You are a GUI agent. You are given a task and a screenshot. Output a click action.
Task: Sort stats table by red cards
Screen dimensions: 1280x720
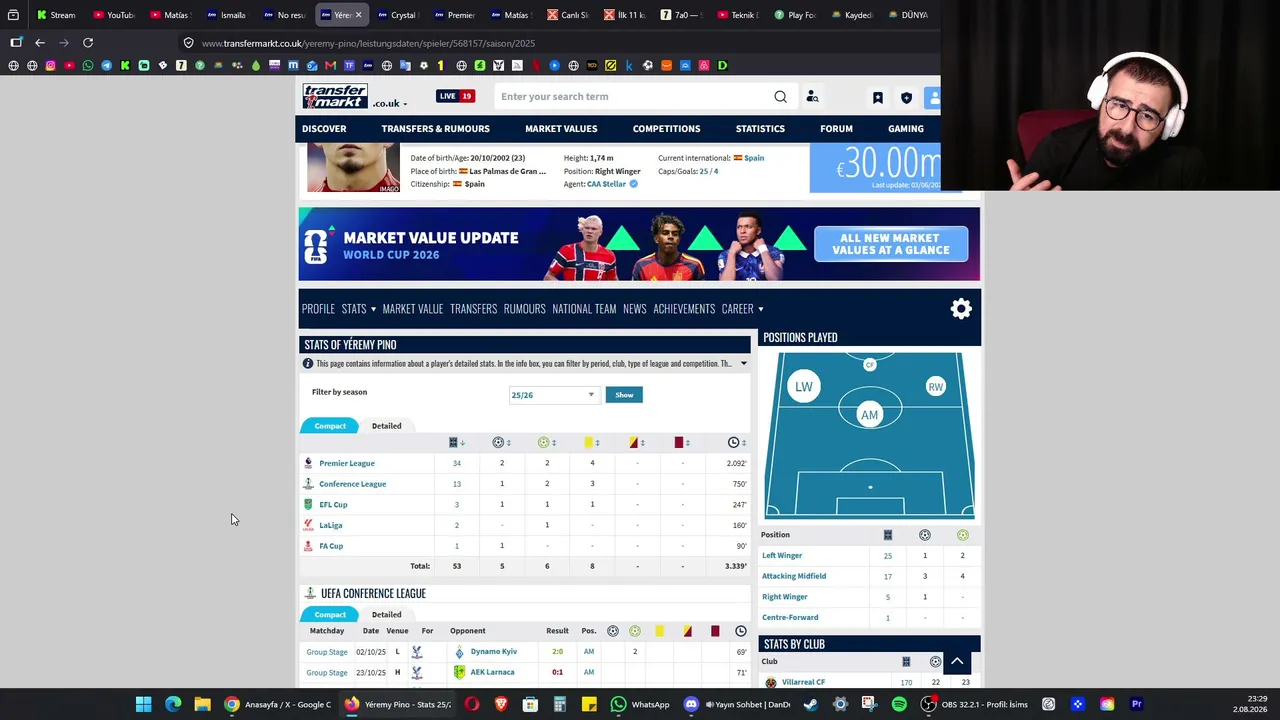[681, 442]
